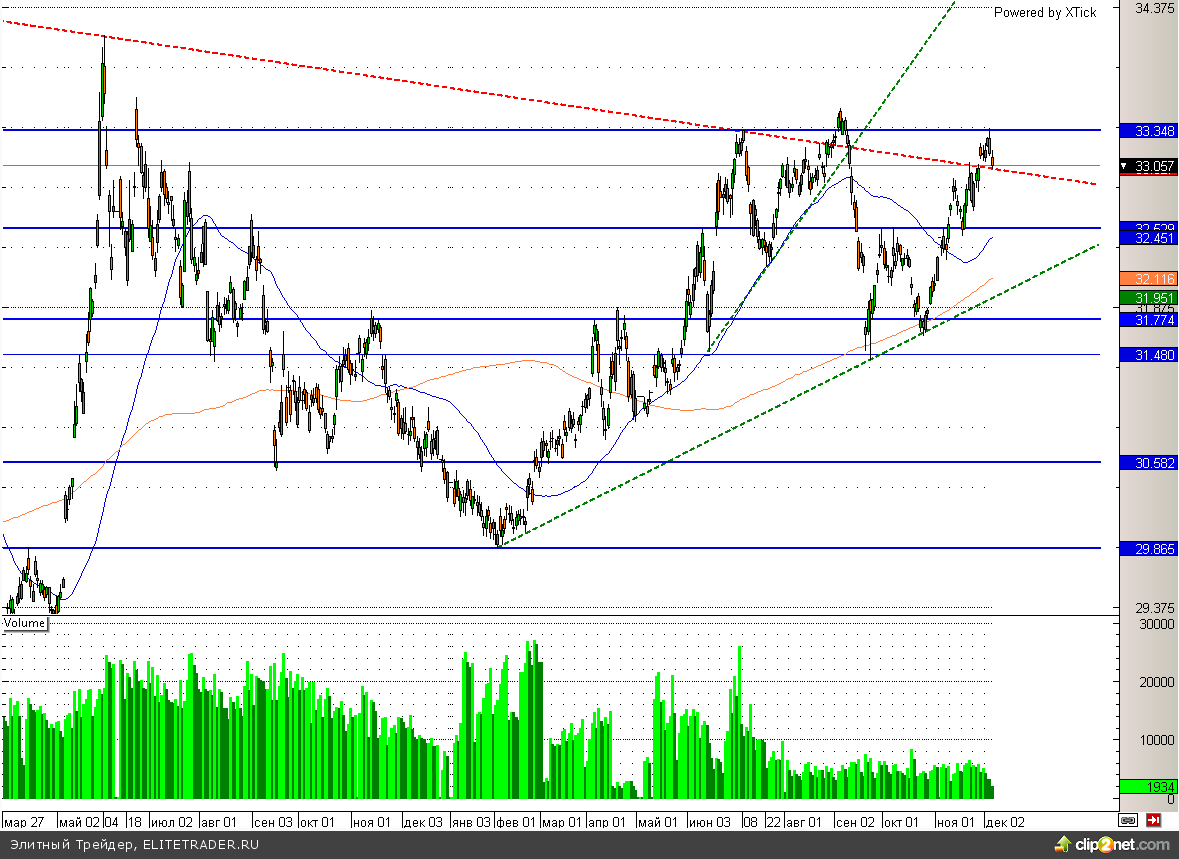Select the 'мар 27' date on time axis

pyautogui.click(x=24, y=822)
